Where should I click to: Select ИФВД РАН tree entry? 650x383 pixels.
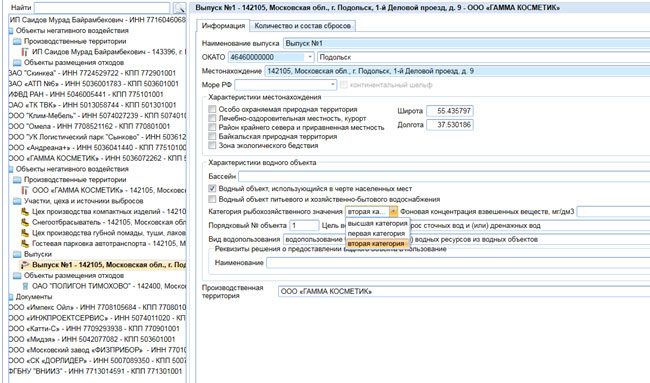pos(86,95)
